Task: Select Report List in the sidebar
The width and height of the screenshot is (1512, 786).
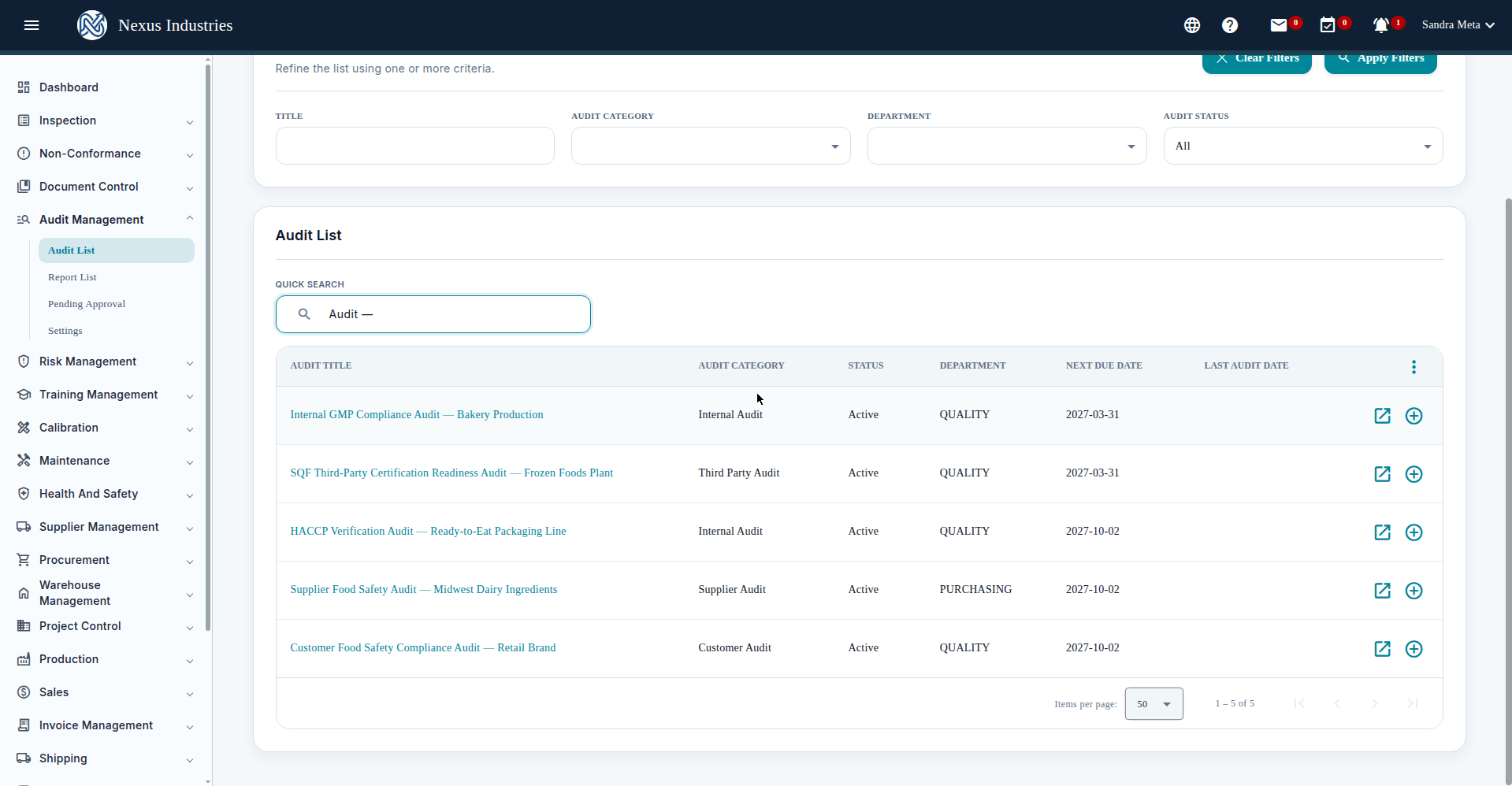Action: click(x=72, y=277)
